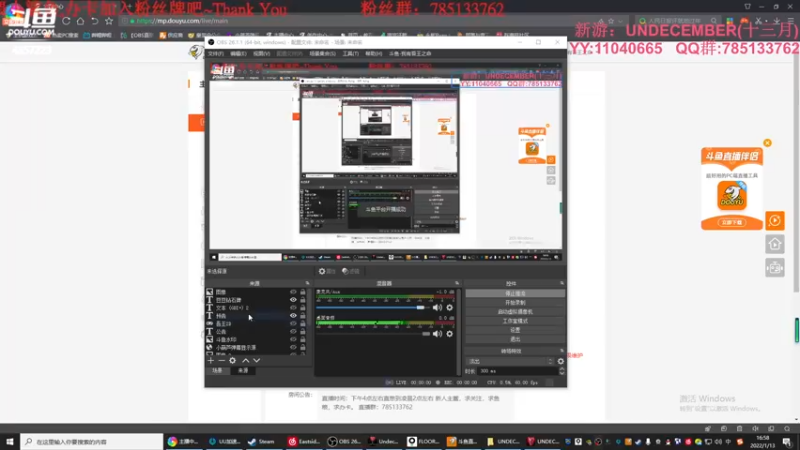Click the Start Virtual Camera button
The image size is (800, 450).
[x=515, y=312]
